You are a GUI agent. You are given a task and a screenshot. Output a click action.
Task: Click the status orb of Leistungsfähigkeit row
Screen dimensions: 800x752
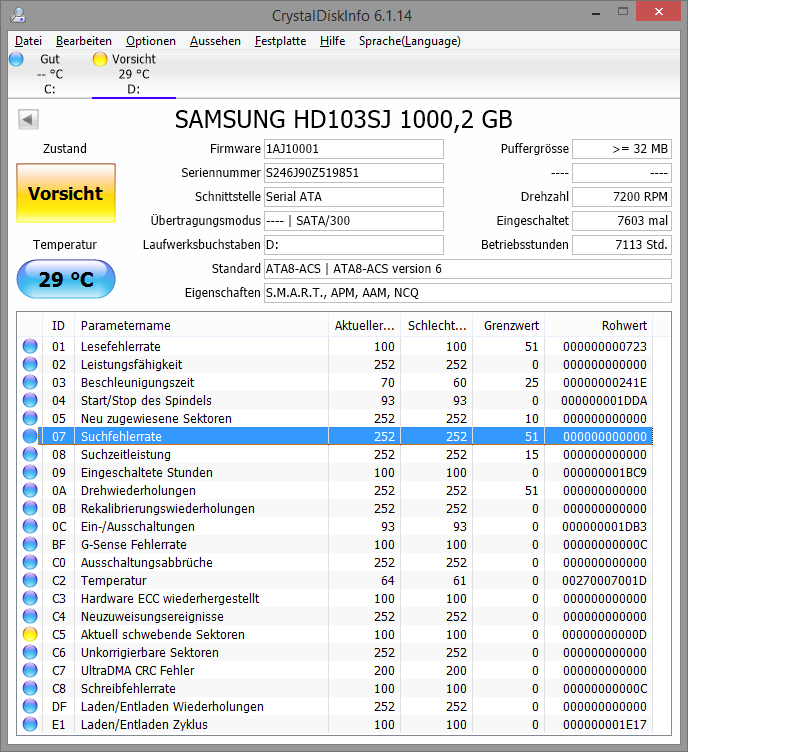30,364
